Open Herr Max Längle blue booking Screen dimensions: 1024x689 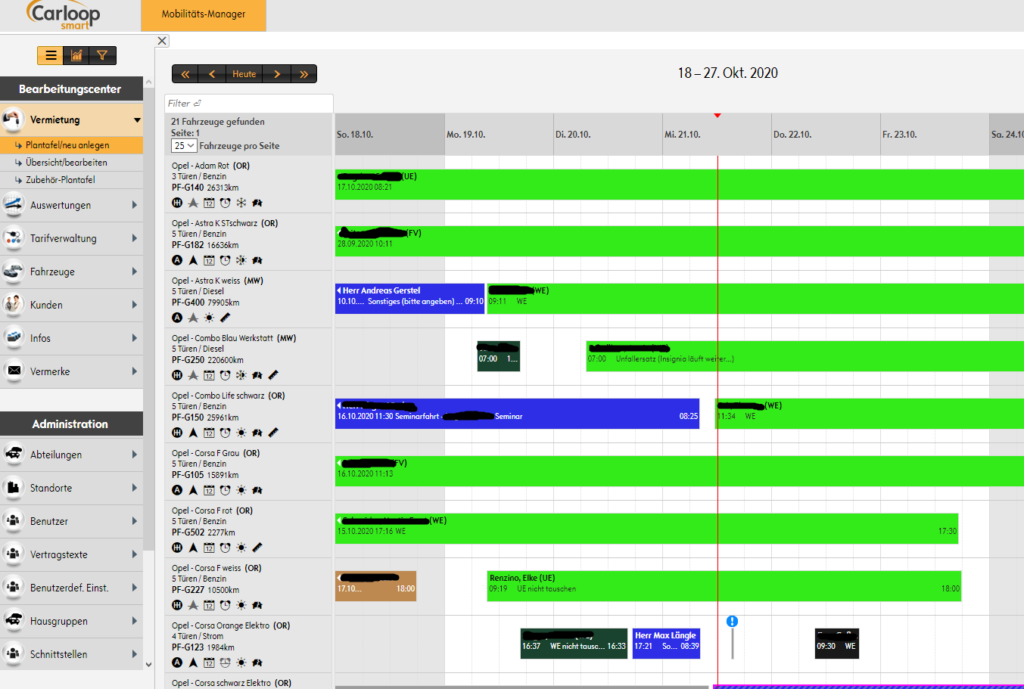[x=666, y=643]
